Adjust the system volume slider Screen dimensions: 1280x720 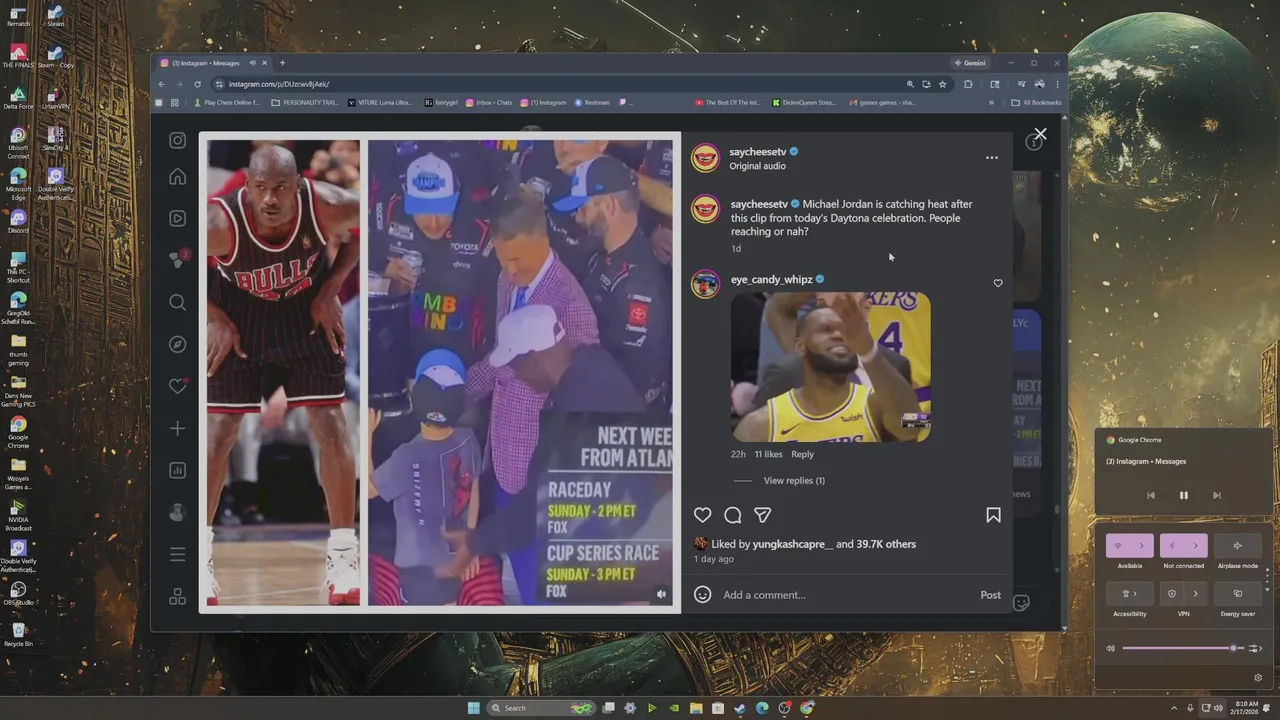(x=1182, y=648)
